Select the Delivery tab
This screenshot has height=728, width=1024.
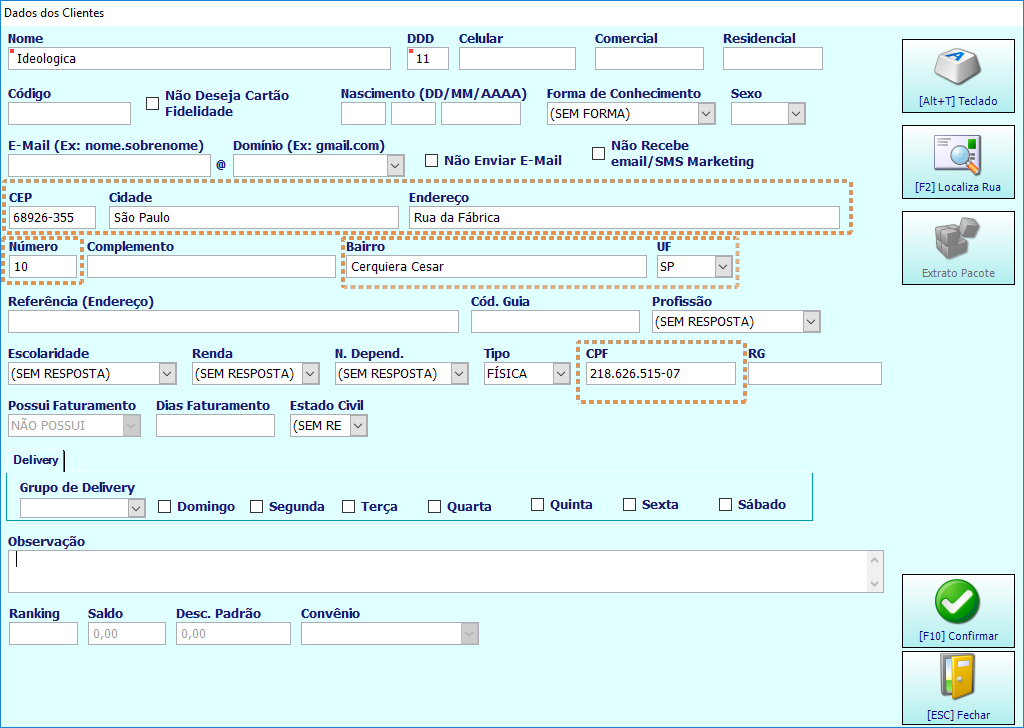tap(36, 460)
